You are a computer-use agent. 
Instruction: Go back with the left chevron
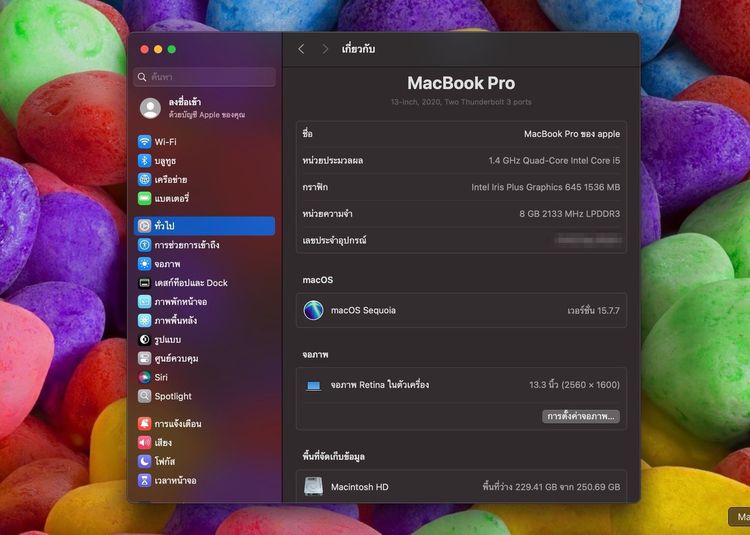[x=301, y=49]
